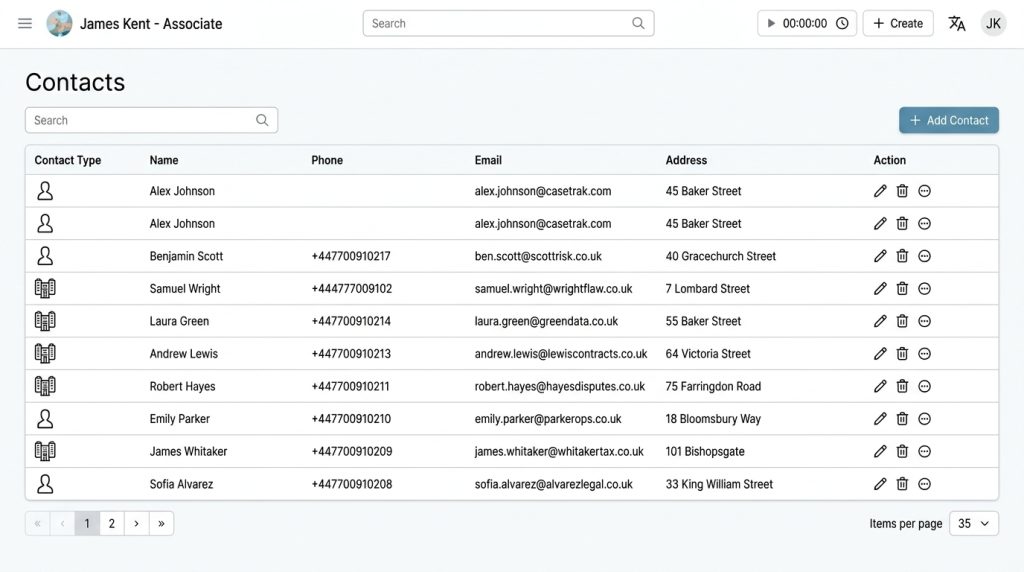The image size is (1024, 572).
Task: Go to next page using single arrow
Action: click(136, 523)
